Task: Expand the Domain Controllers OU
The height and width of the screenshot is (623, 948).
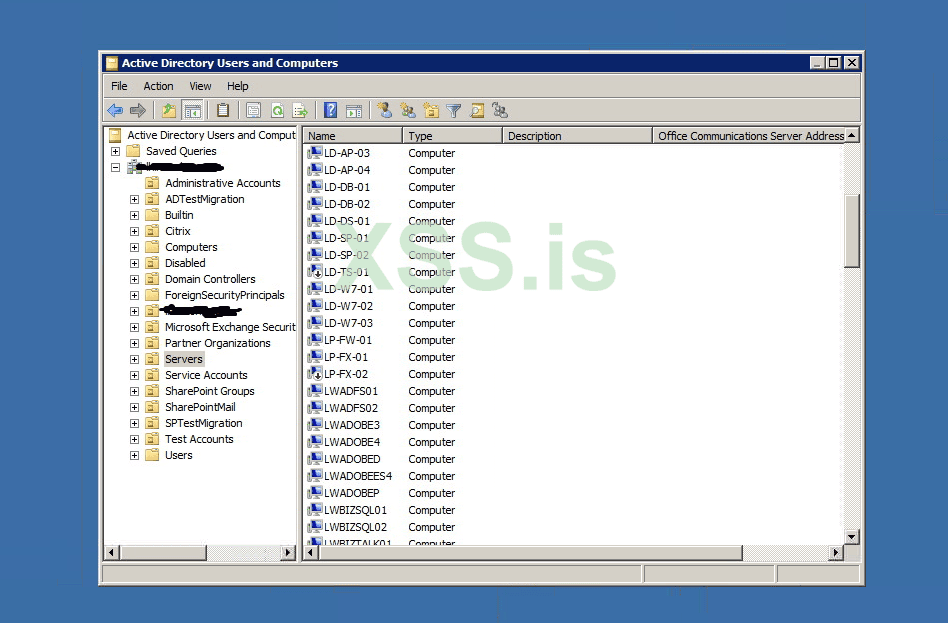Action: pyautogui.click(x=134, y=279)
